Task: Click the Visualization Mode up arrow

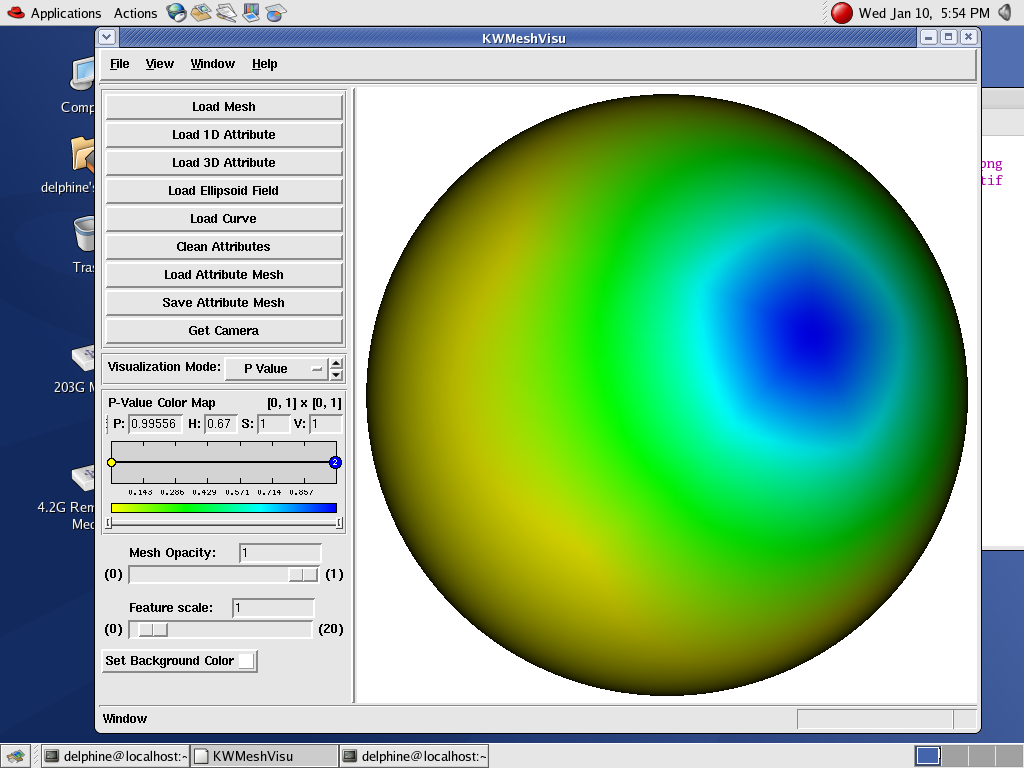Action: click(336, 363)
